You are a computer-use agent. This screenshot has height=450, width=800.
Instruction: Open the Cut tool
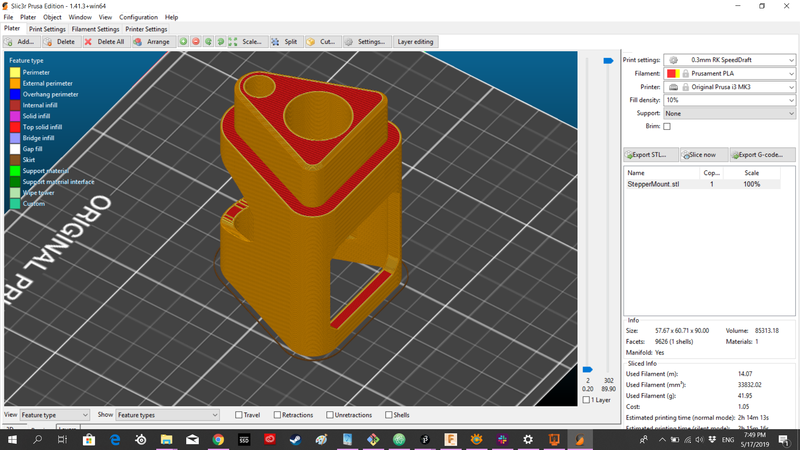click(x=321, y=42)
